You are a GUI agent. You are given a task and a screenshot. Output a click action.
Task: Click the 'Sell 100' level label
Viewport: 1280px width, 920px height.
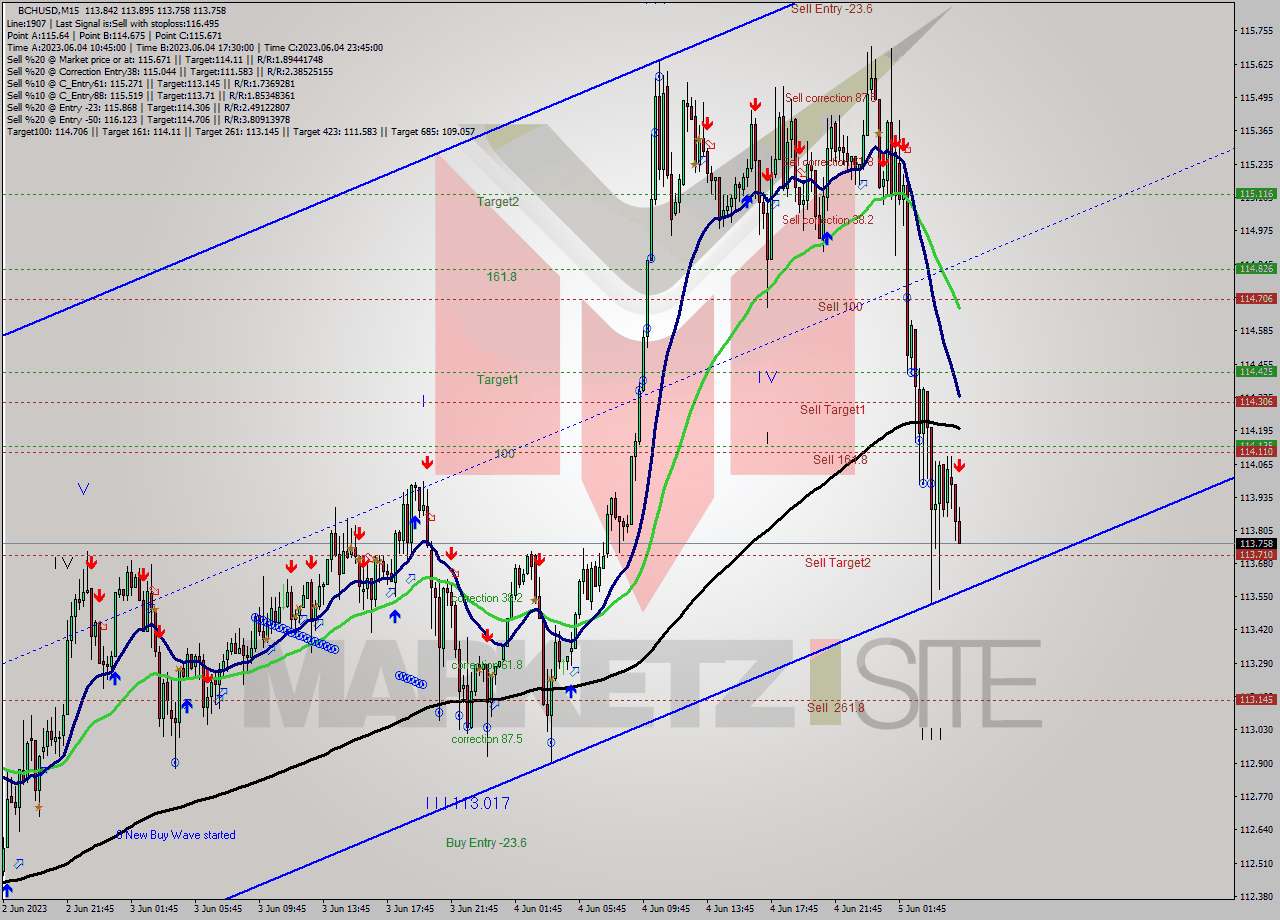pos(839,307)
